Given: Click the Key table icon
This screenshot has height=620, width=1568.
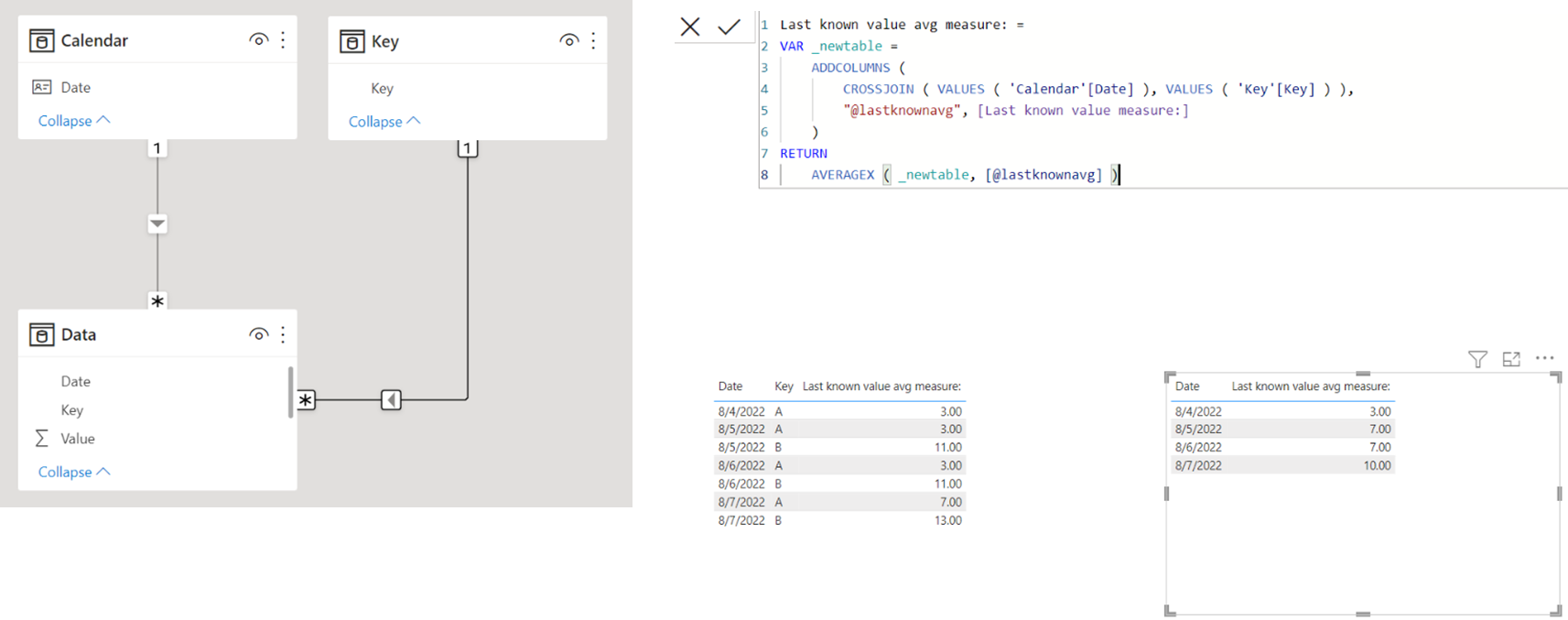Looking at the screenshot, I should 351,41.
